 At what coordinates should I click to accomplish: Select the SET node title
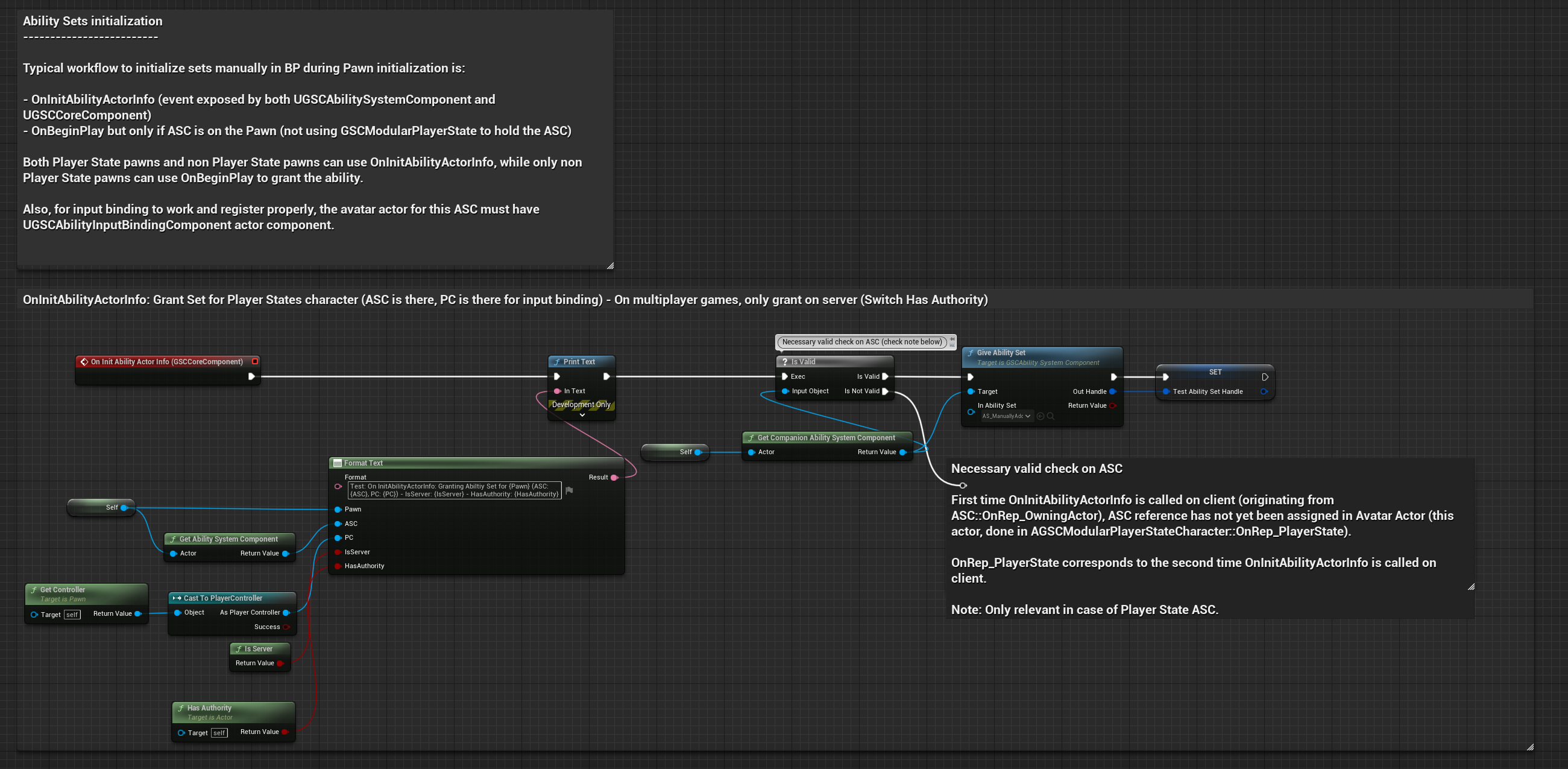(1215, 372)
